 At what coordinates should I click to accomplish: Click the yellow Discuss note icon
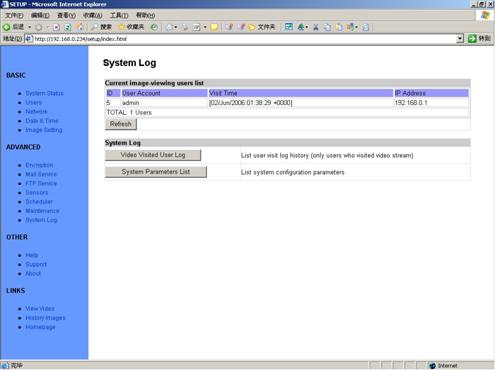tap(214, 27)
